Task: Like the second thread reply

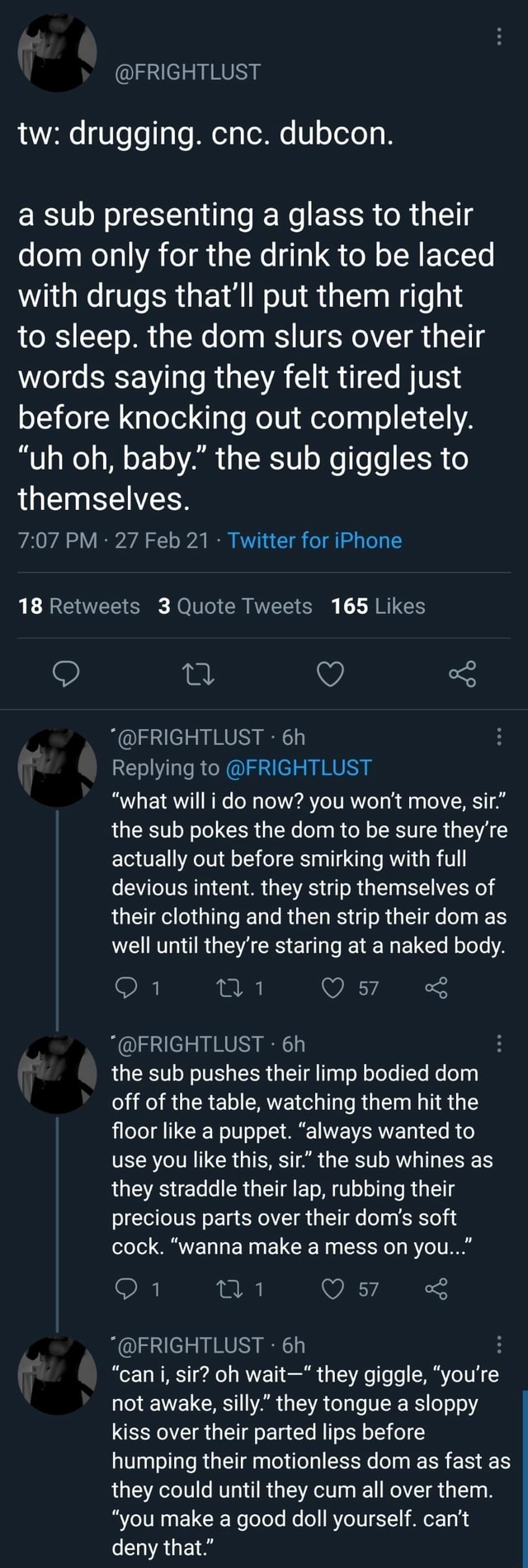Action: (336, 1288)
